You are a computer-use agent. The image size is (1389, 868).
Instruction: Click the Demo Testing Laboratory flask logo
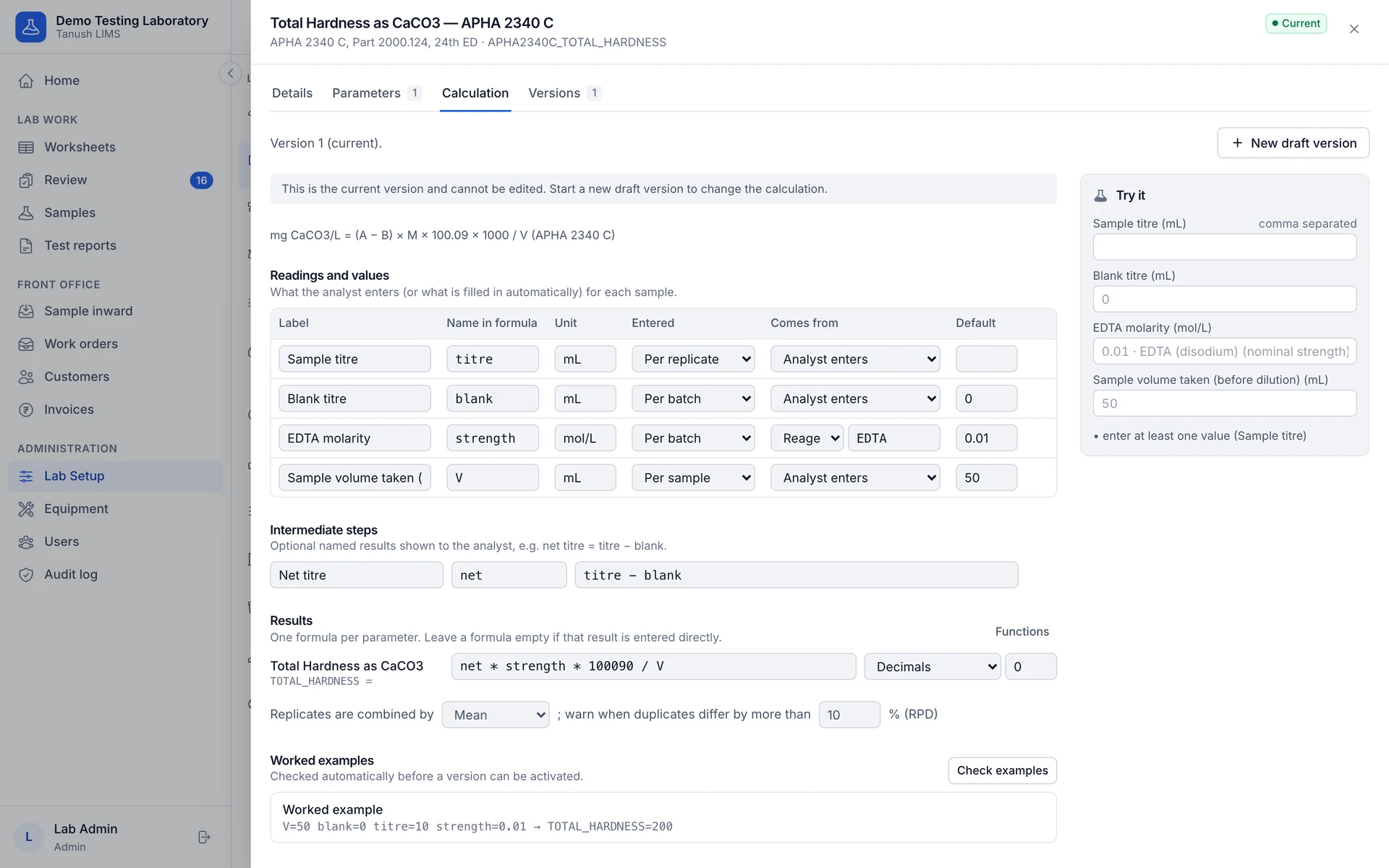coord(30,27)
